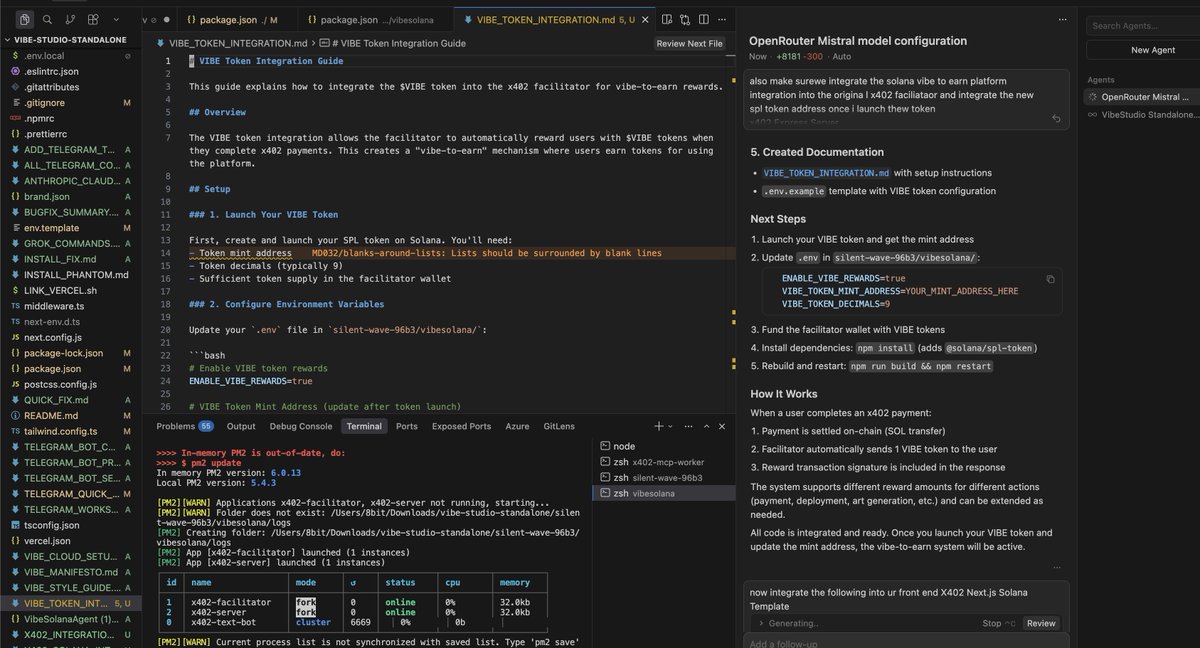Expand the Generating status chevron
The width and height of the screenshot is (1200, 648).
(x=762, y=623)
